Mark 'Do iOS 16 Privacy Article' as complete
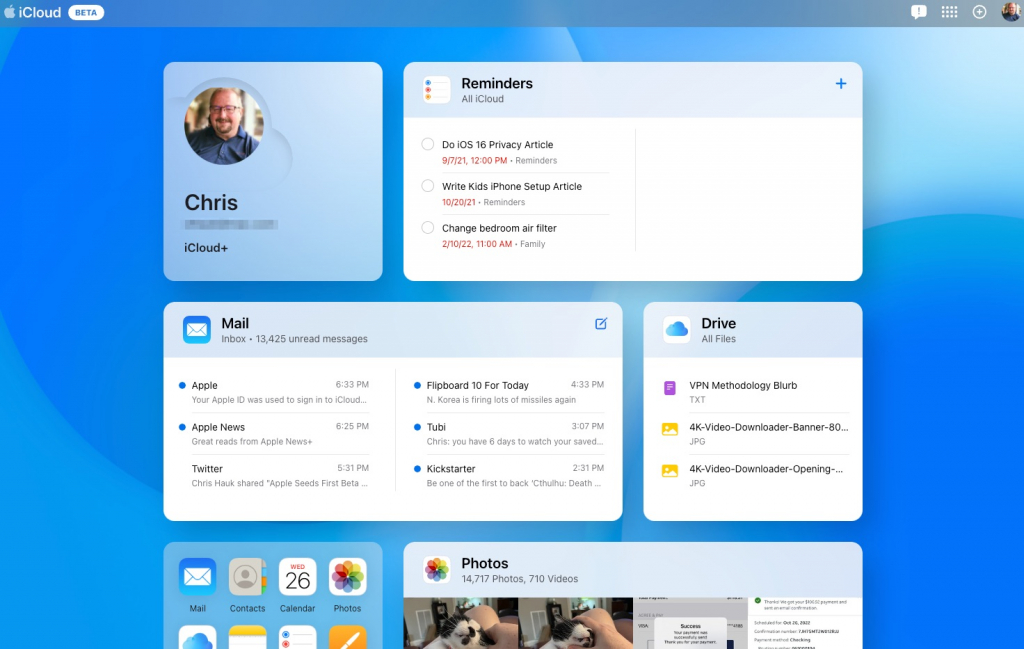Image resolution: width=1024 pixels, height=649 pixels. tap(428, 144)
